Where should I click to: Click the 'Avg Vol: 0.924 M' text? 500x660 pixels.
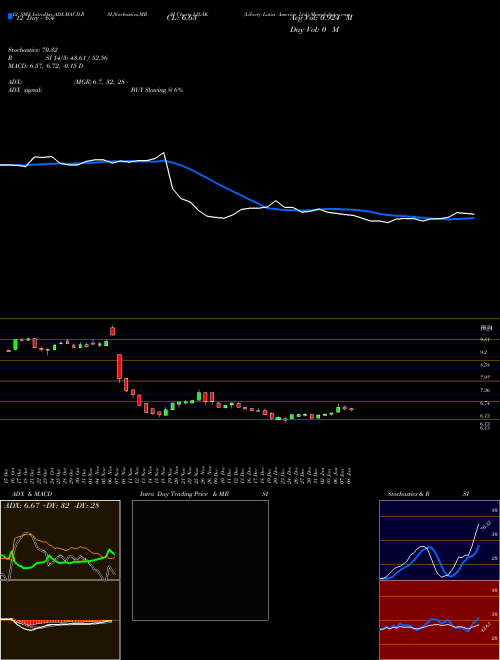click(321, 18)
